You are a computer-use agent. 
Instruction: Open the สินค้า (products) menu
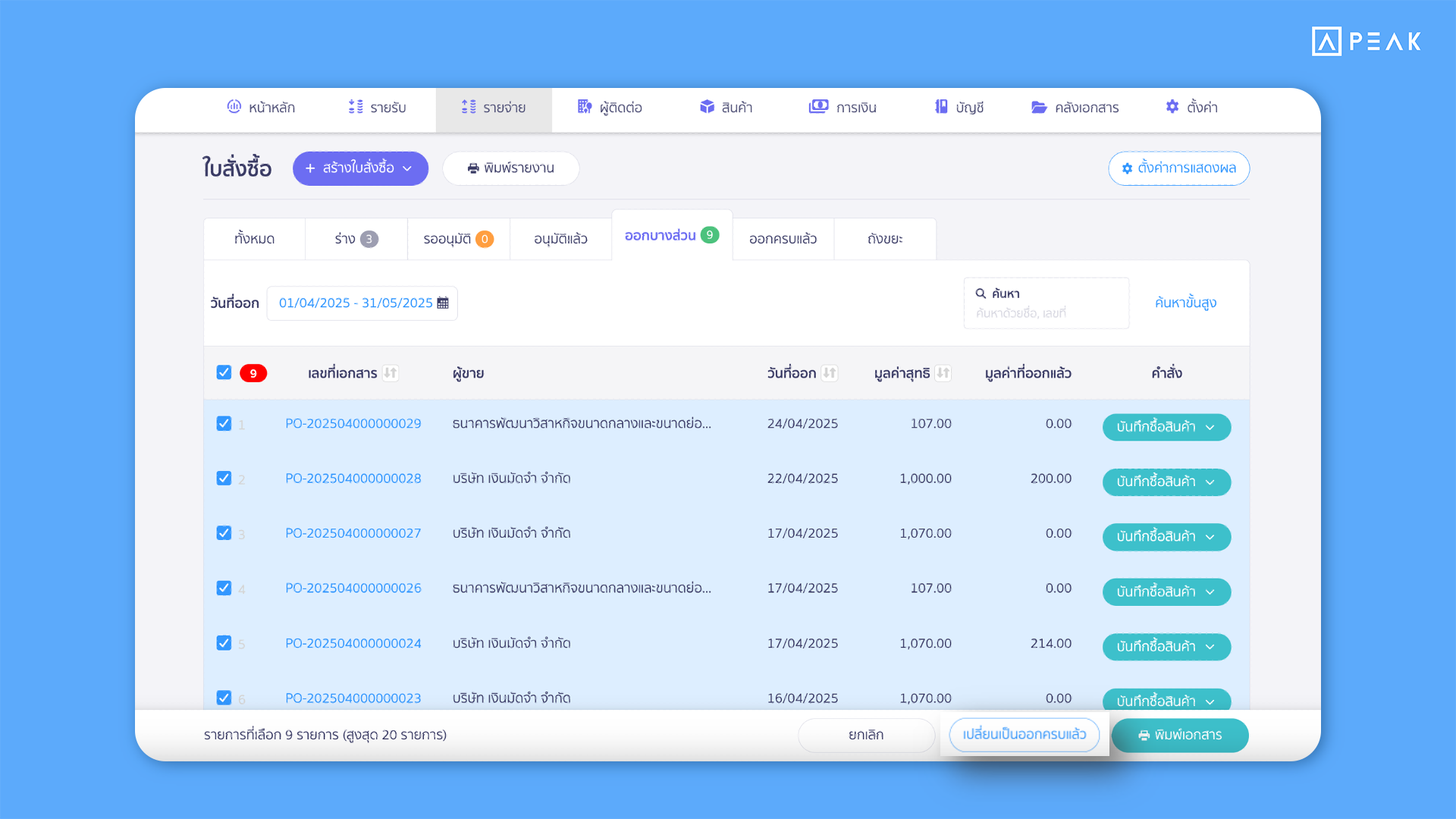coord(726,108)
